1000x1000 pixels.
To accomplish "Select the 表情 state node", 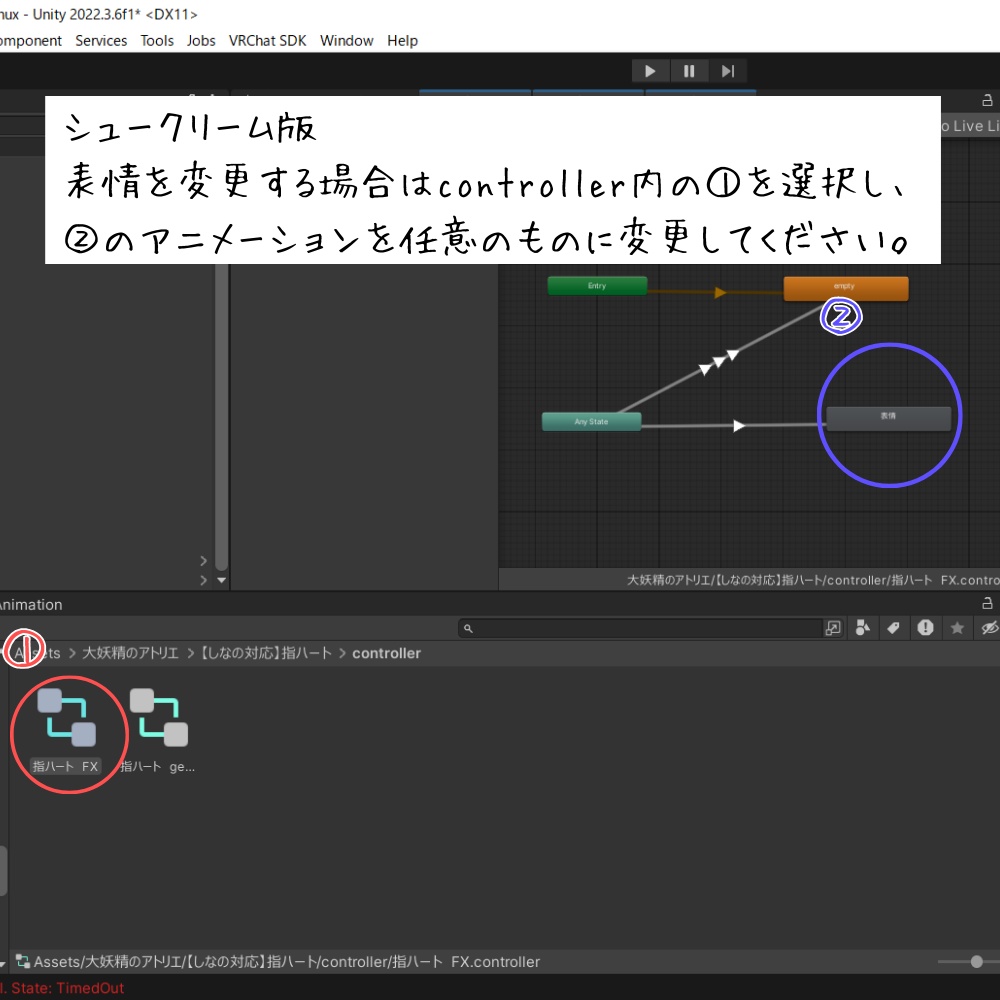I will tap(888, 418).
